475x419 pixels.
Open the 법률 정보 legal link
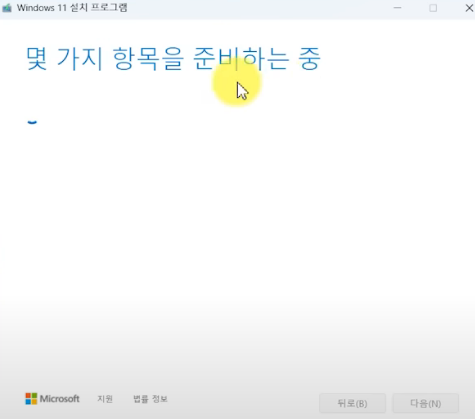(x=150, y=399)
